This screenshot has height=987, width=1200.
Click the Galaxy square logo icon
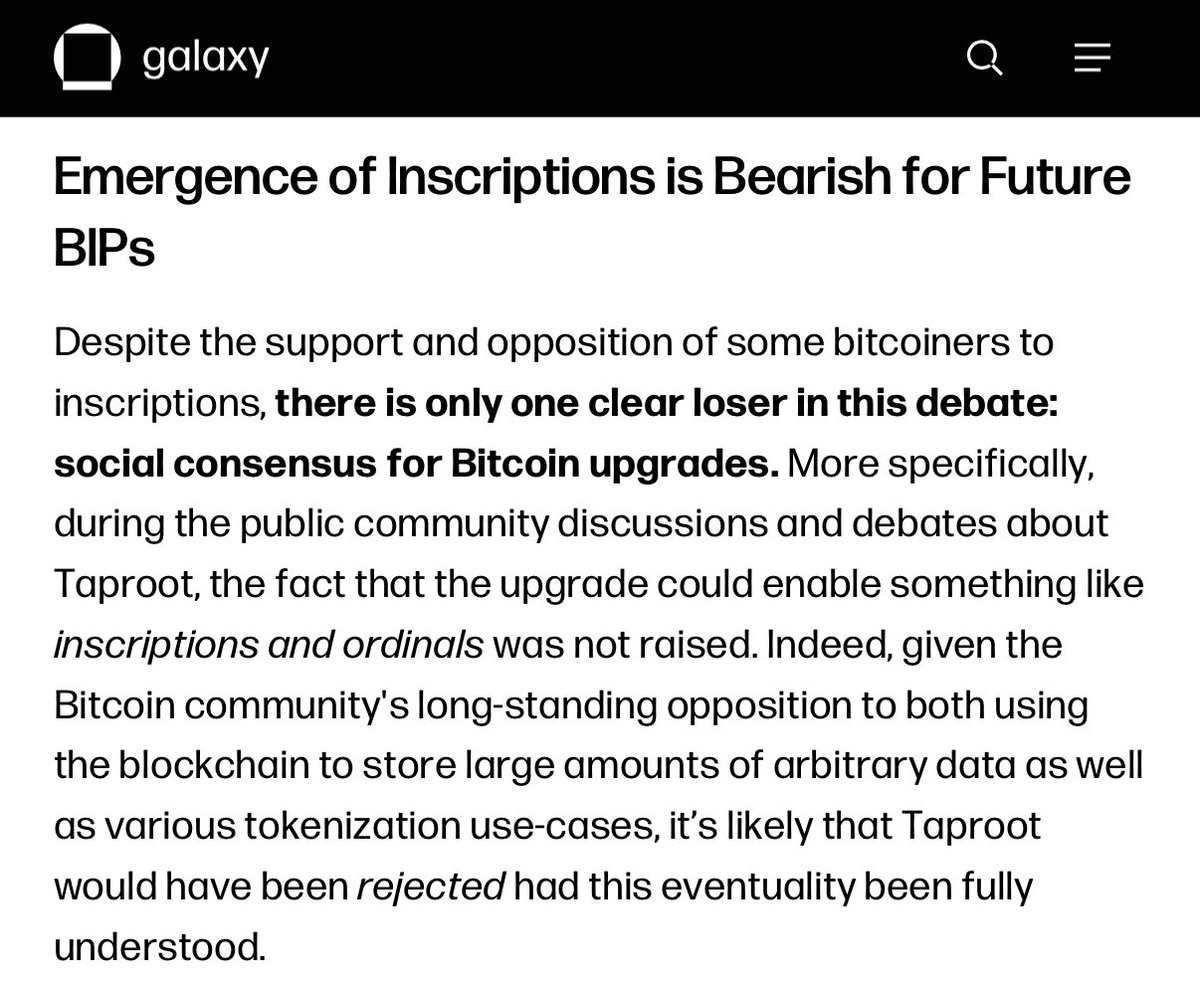(86, 58)
